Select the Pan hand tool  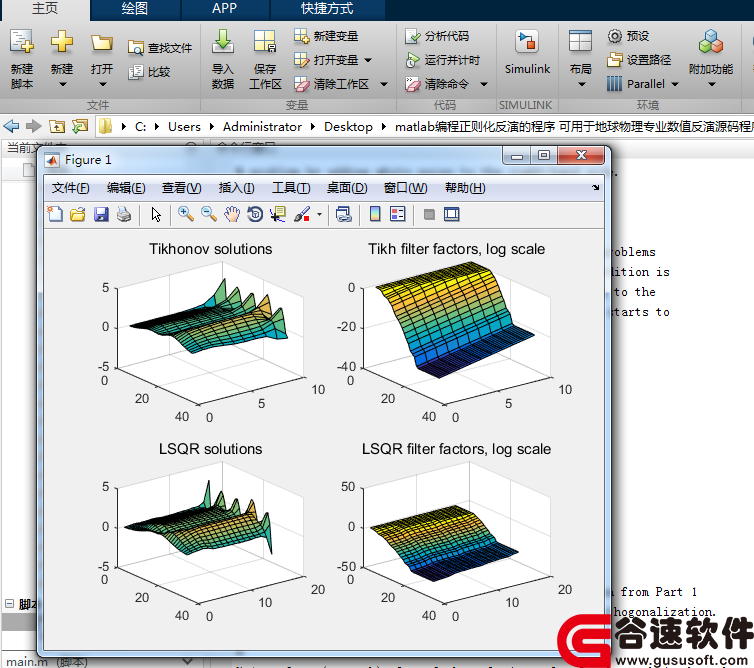(232, 214)
